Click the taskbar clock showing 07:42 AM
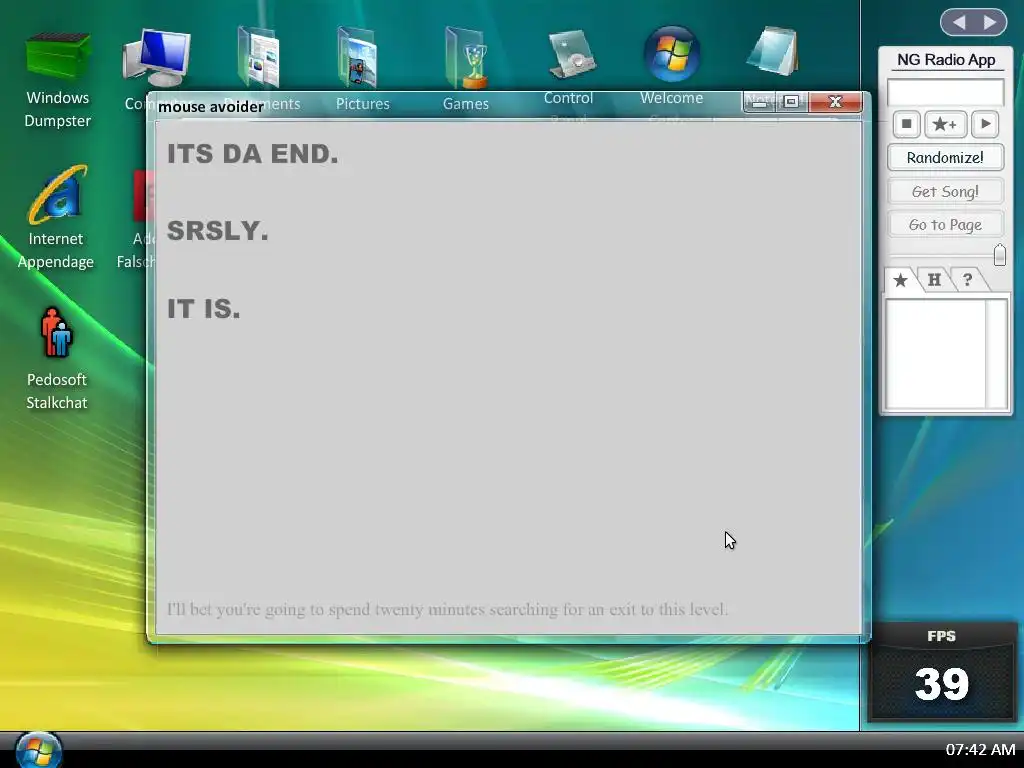Image resolution: width=1024 pixels, height=768 pixels. tap(980, 750)
